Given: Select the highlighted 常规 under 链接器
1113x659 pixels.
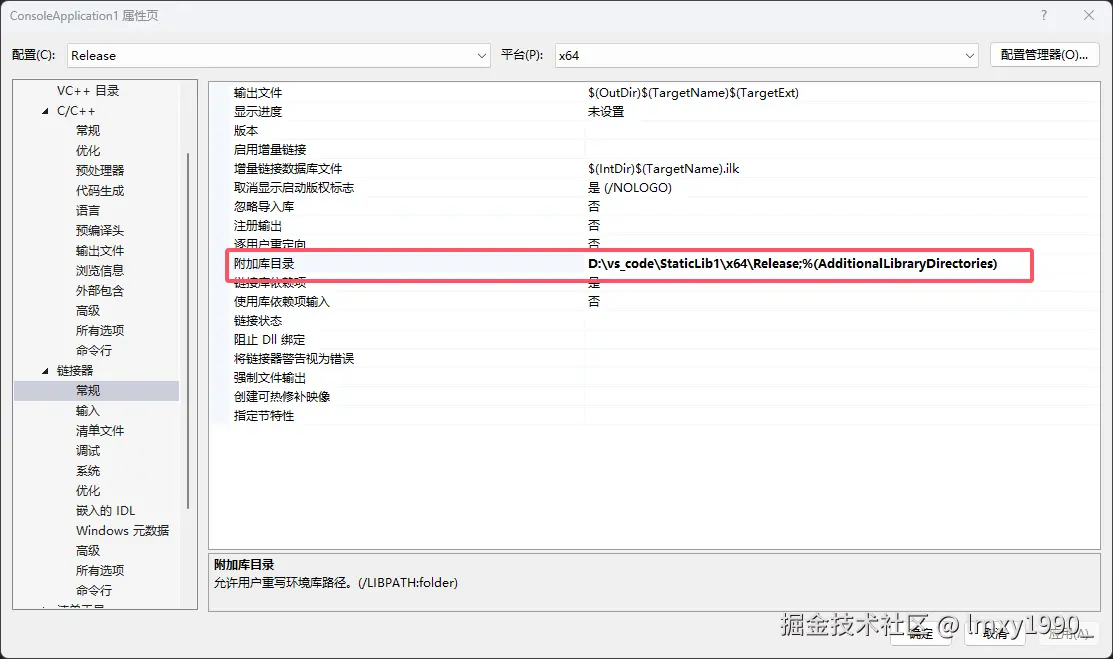Looking at the screenshot, I should 97,391.
